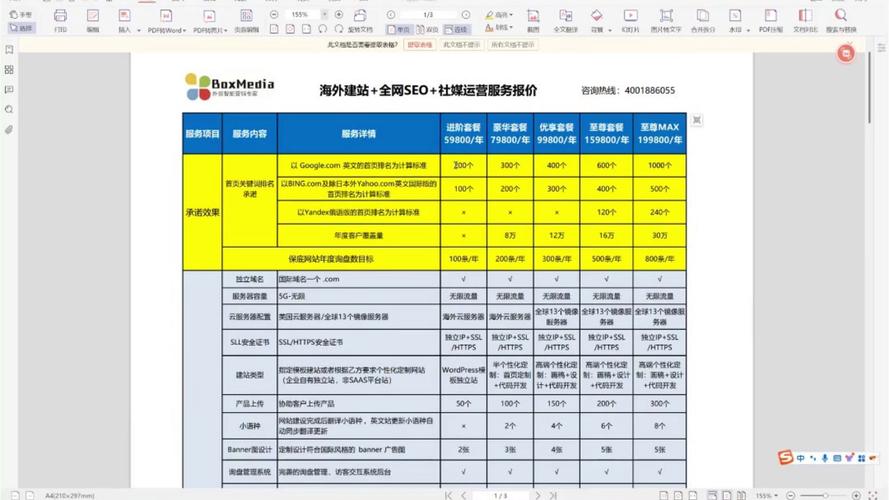This screenshot has width=889, height=500.
Task: Open the Thumbnails sidebar panel
Action: [9, 70]
